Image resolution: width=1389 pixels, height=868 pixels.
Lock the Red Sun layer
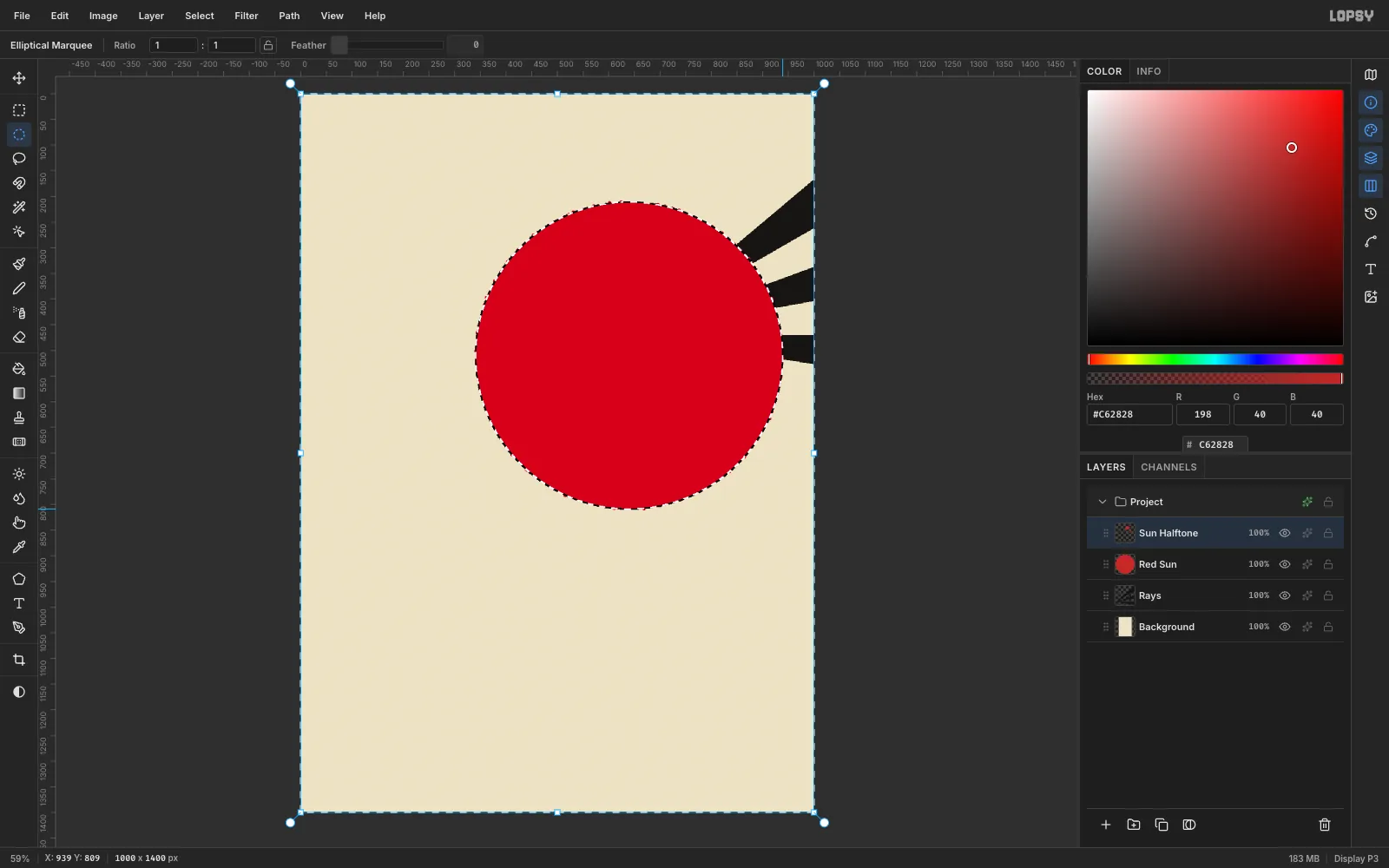1328,564
